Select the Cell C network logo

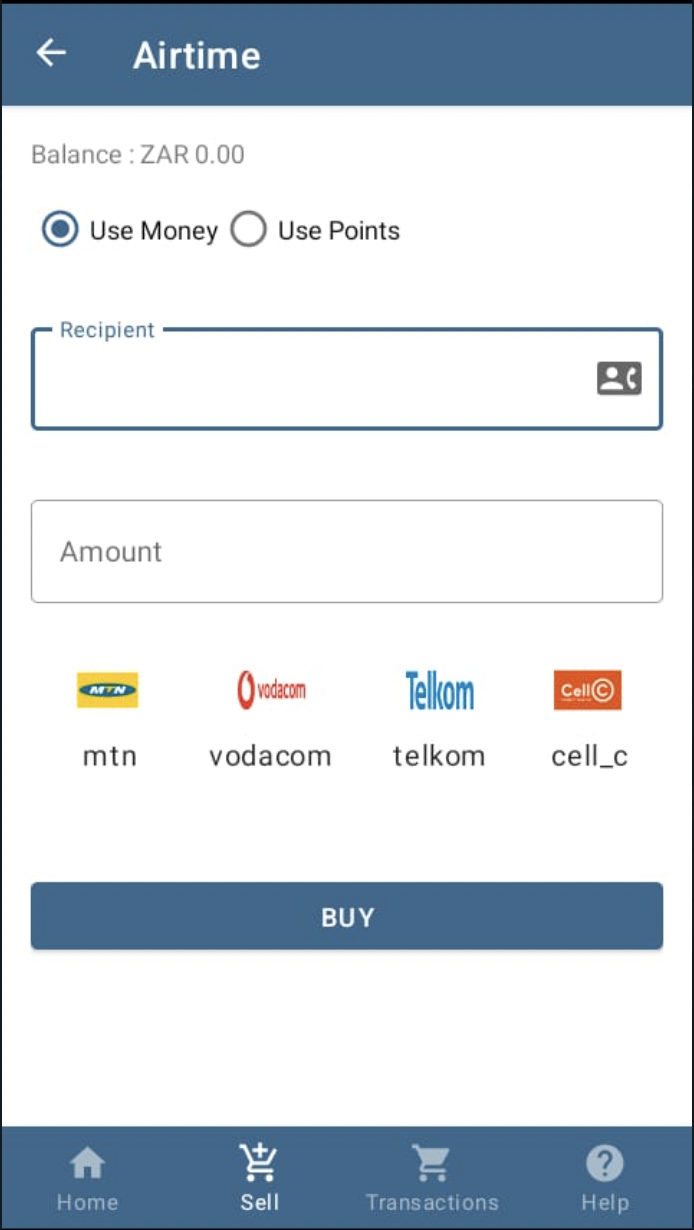588,690
